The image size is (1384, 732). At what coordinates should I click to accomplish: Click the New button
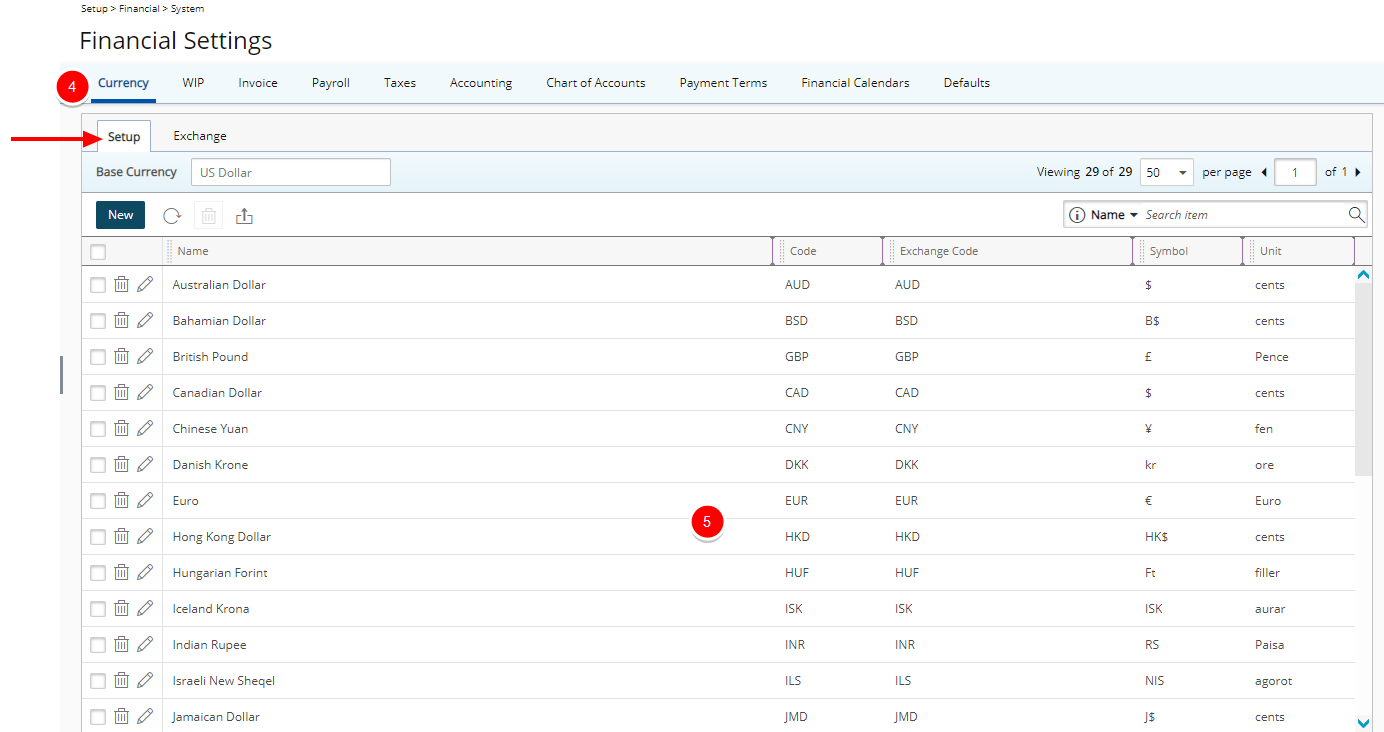click(x=120, y=215)
